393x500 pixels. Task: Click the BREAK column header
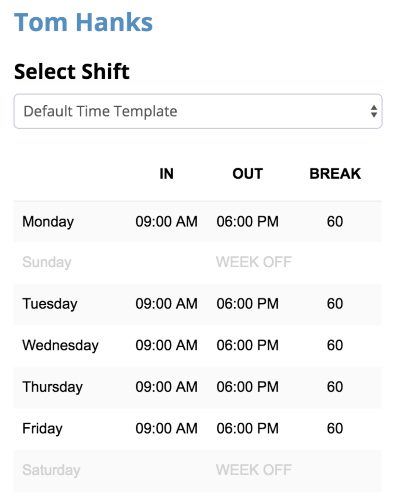[335, 174]
